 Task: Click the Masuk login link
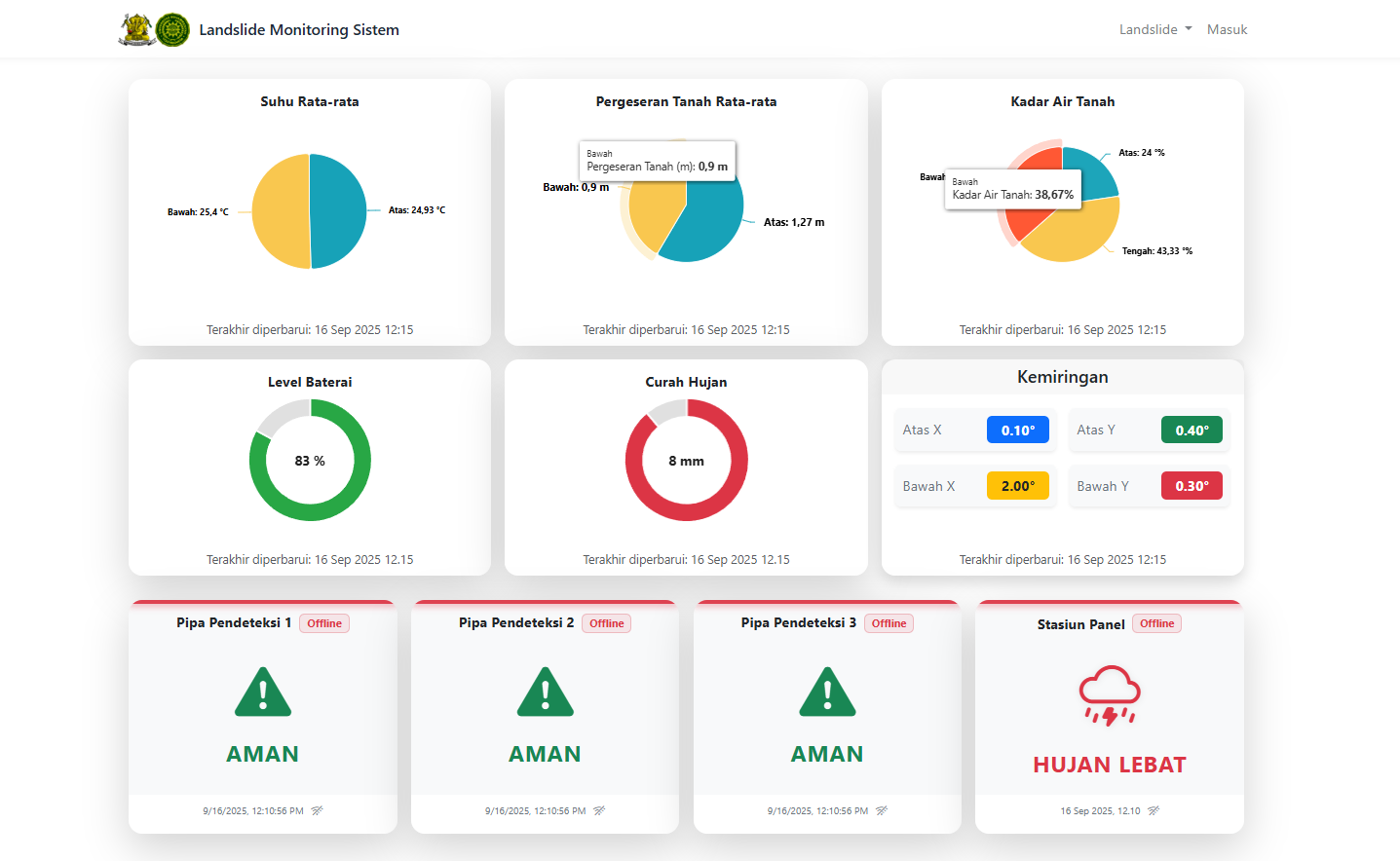tap(1227, 29)
